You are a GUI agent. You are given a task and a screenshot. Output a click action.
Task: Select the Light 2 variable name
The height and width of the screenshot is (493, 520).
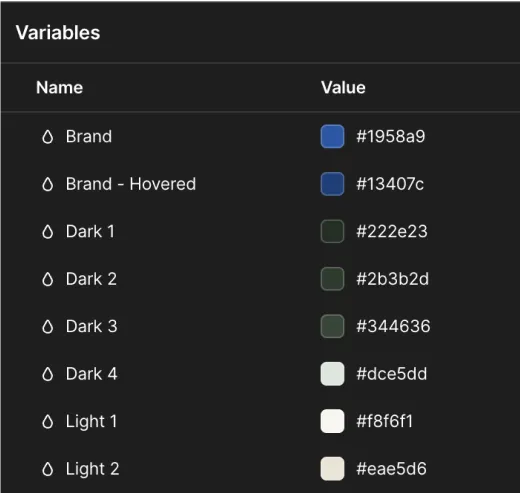point(92,469)
